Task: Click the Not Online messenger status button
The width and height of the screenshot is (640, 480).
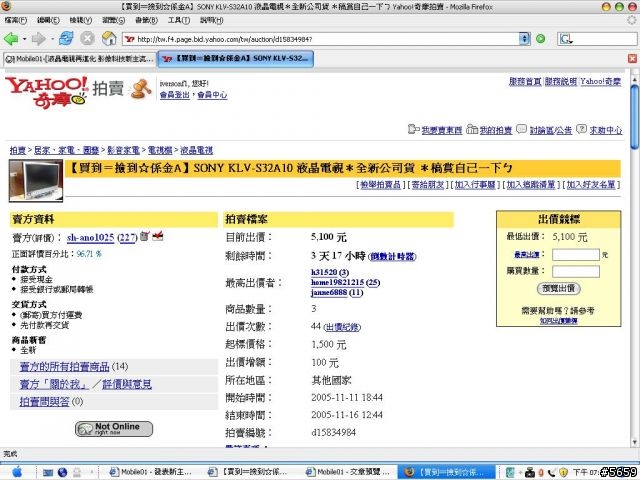Action: pos(114,429)
